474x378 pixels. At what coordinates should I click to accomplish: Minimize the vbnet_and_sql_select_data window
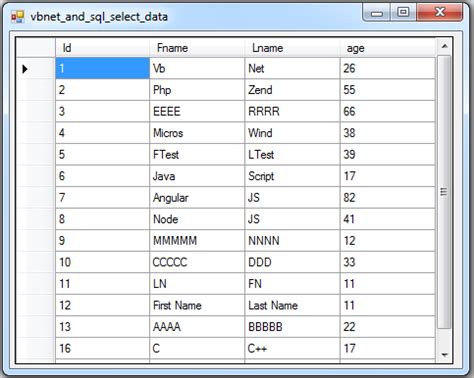click(x=377, y=13)
